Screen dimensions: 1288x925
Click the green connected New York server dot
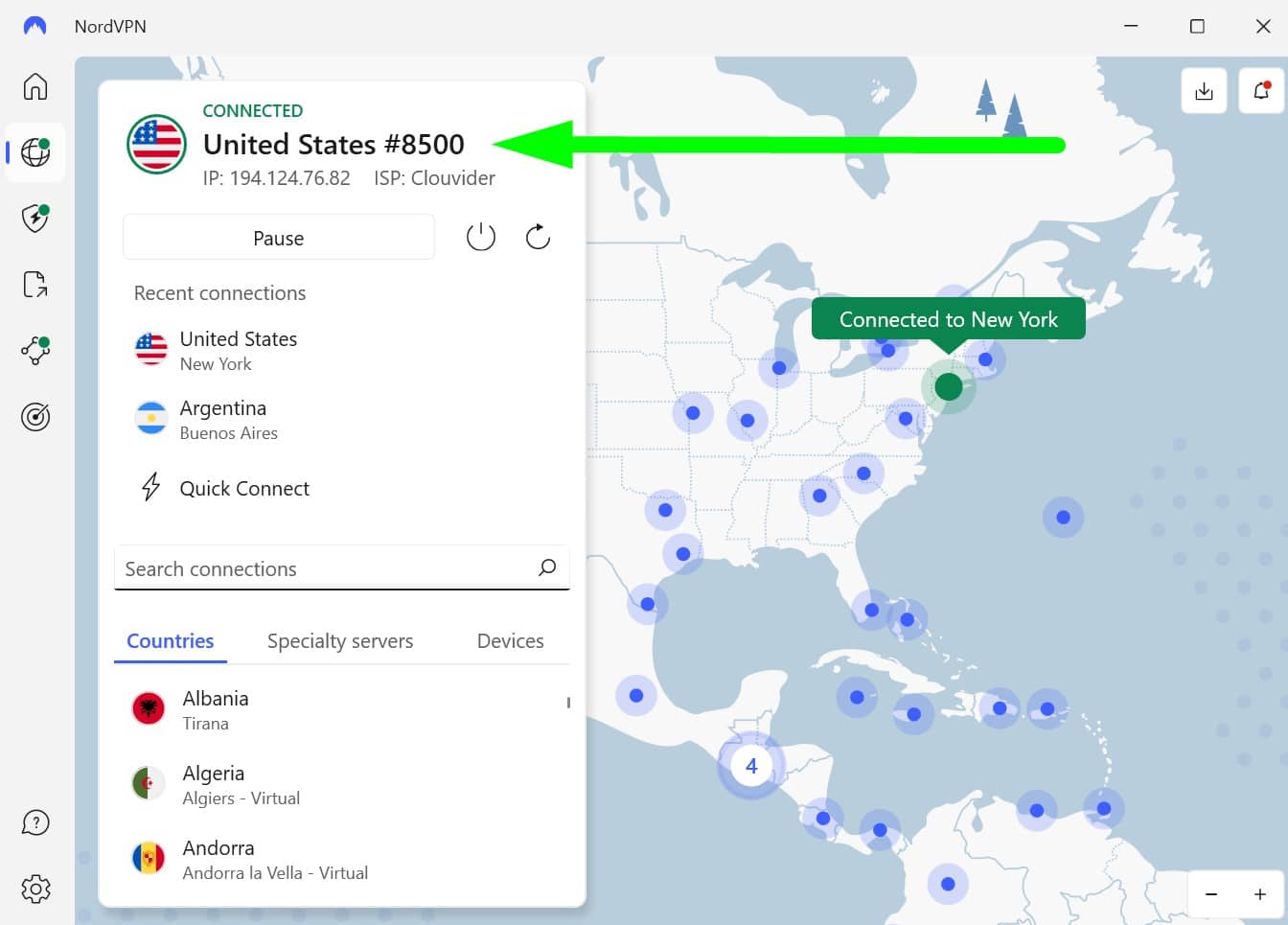pos(949,386)
